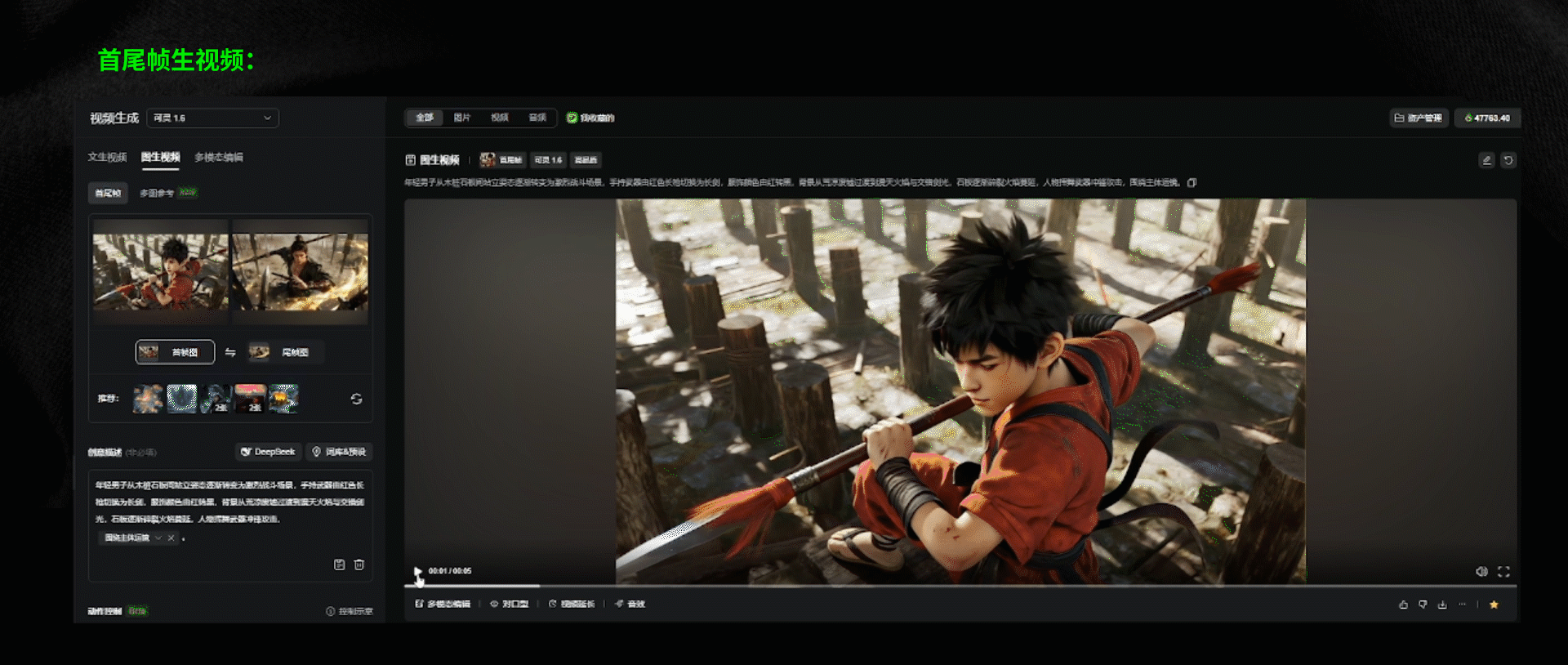This screenshot has height=665, width=1568.
Task: Expand the 围绕主体运镜 tag dropdown
Action: click(158, 538)
